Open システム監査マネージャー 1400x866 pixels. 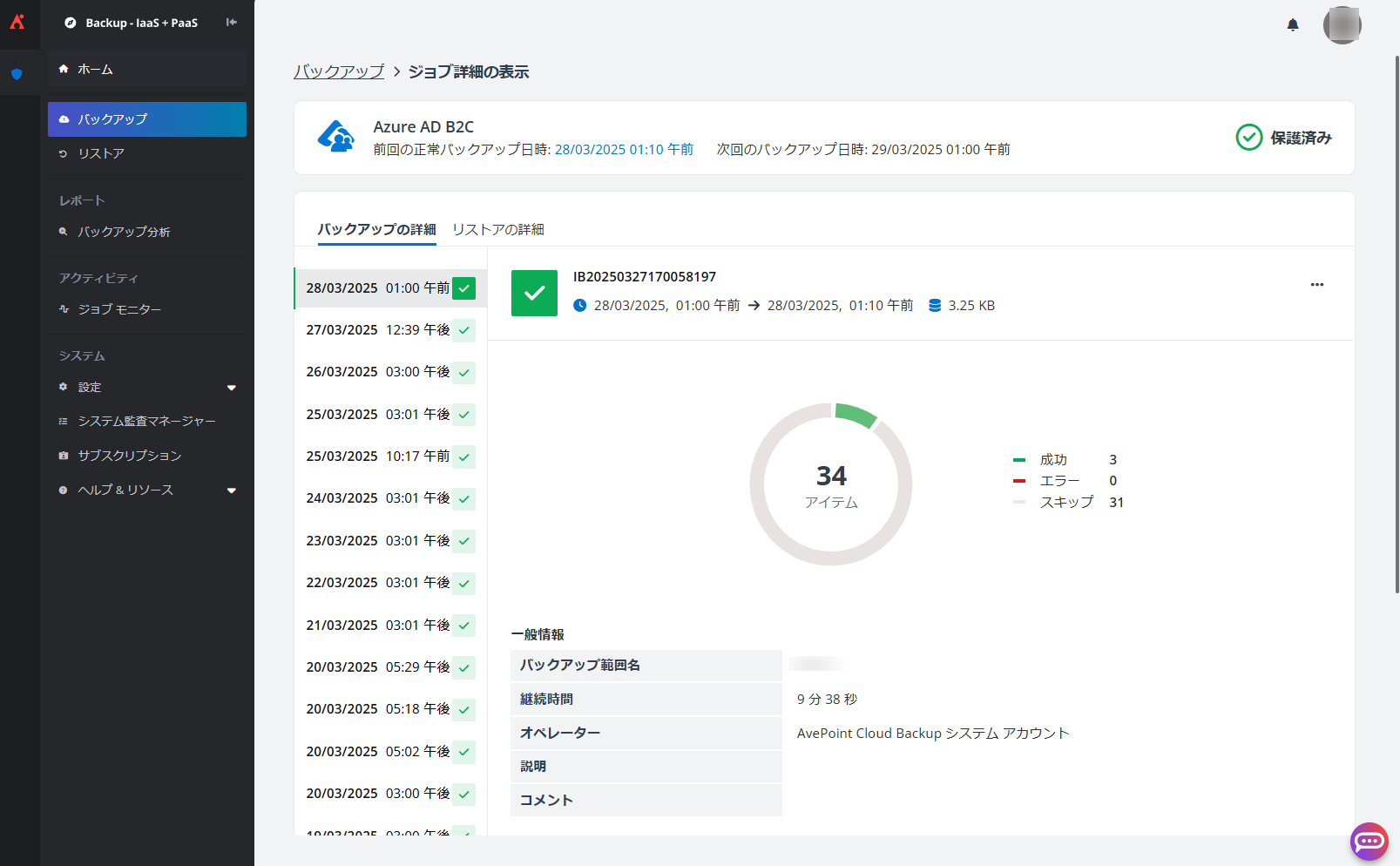(147, 421)
